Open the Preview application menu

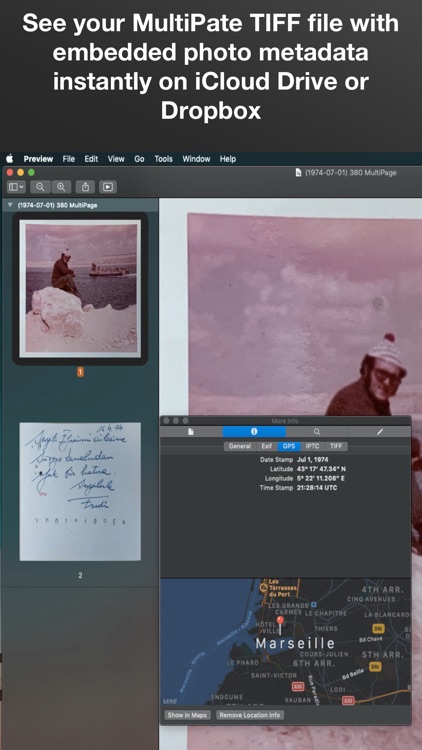[x=38, y=159]
